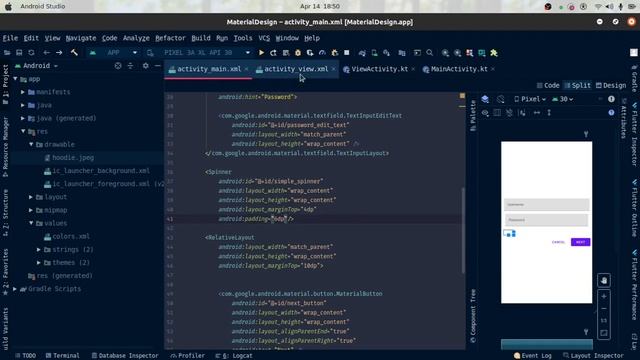The image size is (640, 360).
Task: Open the Pixel device dropdown in preview
Action: click(x=530, y=99)
